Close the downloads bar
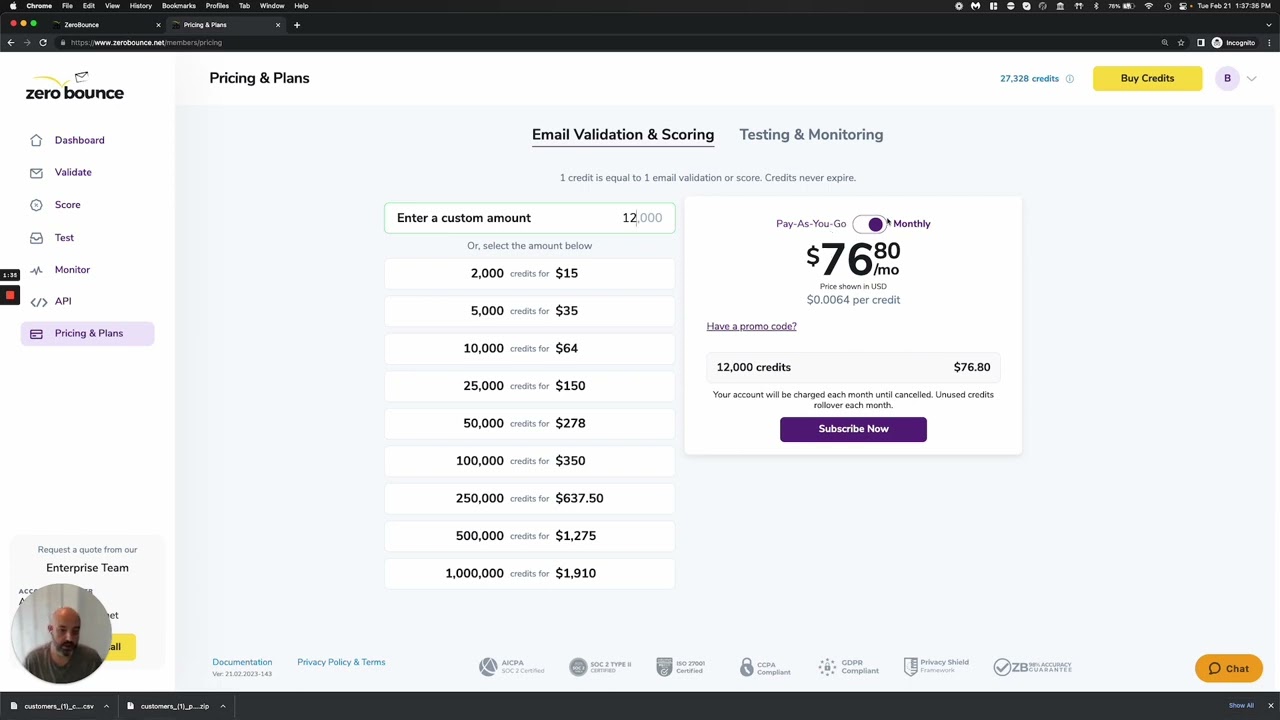Image resolution: width=1280 pixels, height=720 pixels. point(1270,706)
